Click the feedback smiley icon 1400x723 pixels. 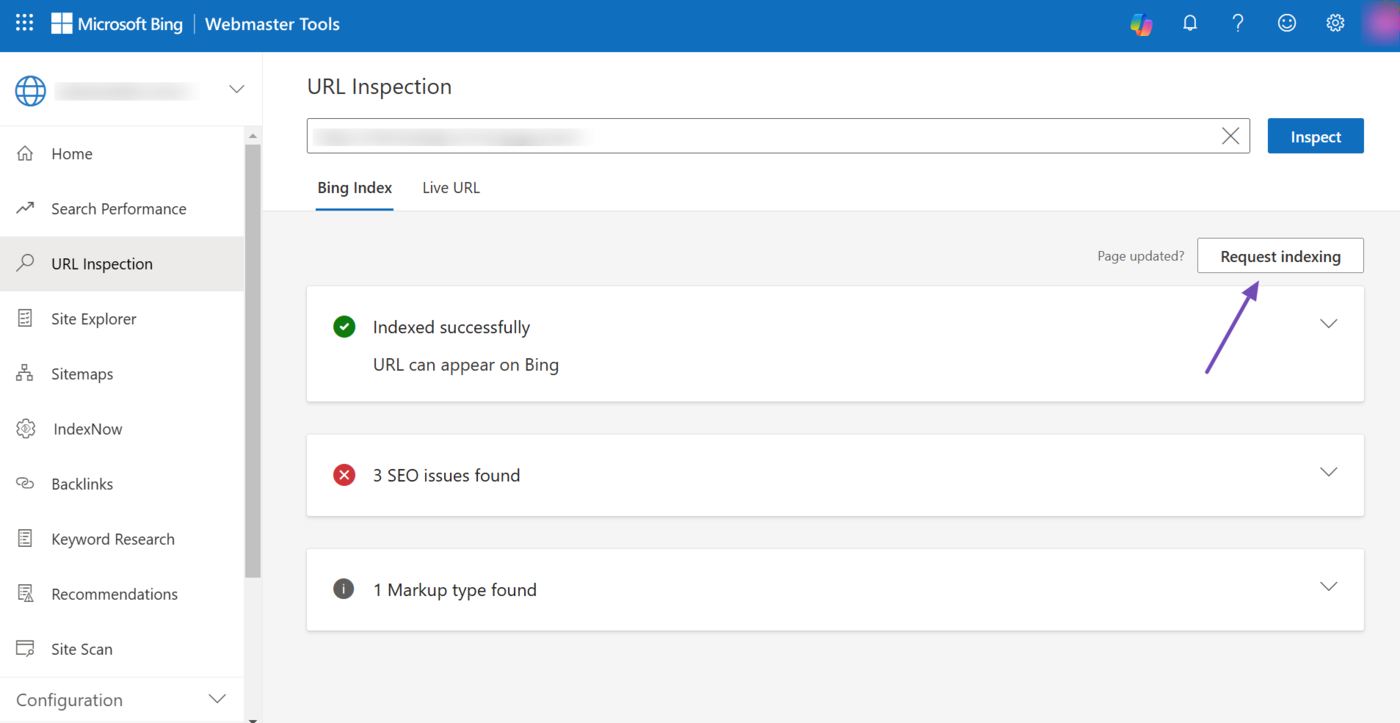[x=1286, y=23]
